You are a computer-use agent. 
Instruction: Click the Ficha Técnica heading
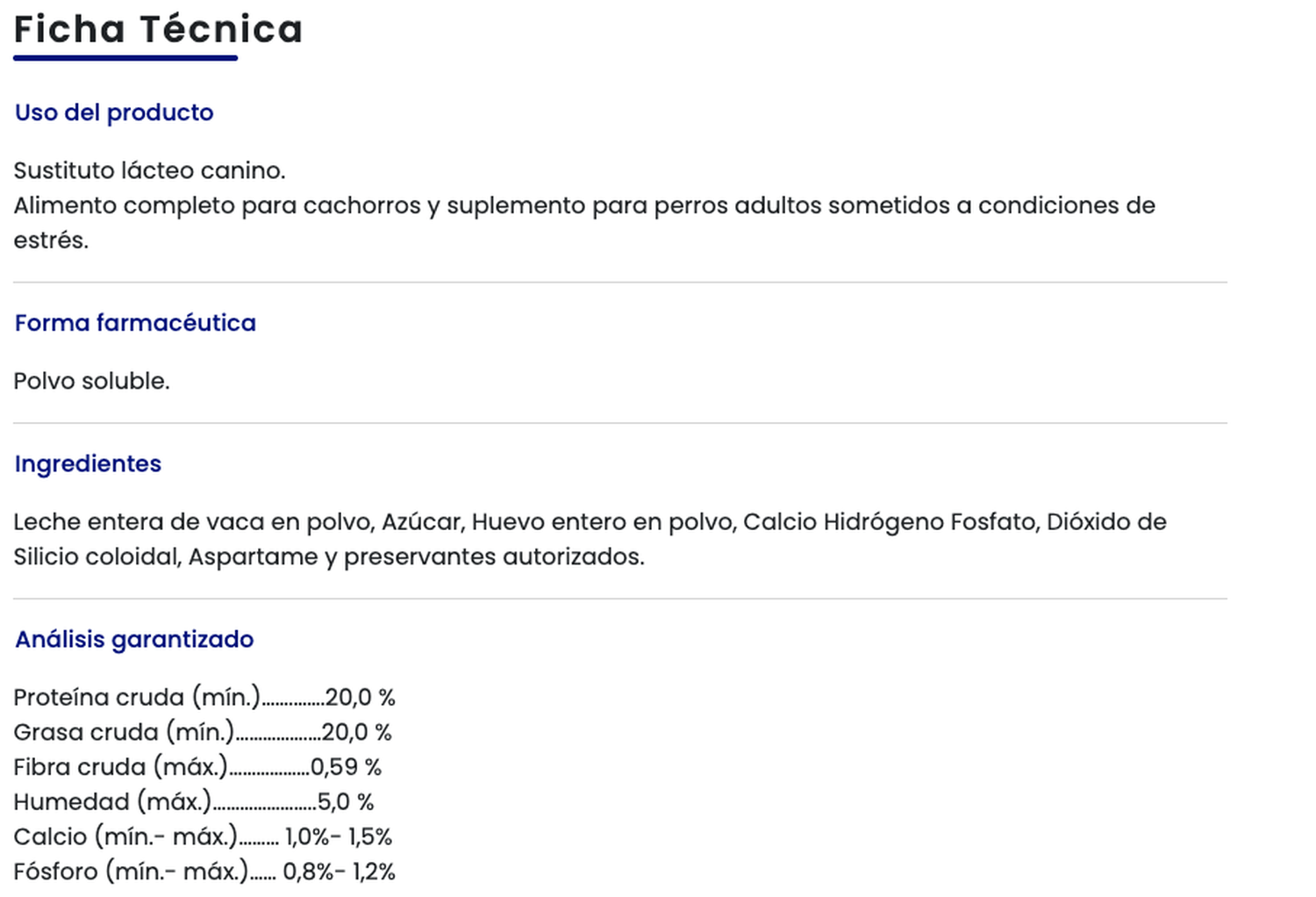tap(158, 29)
